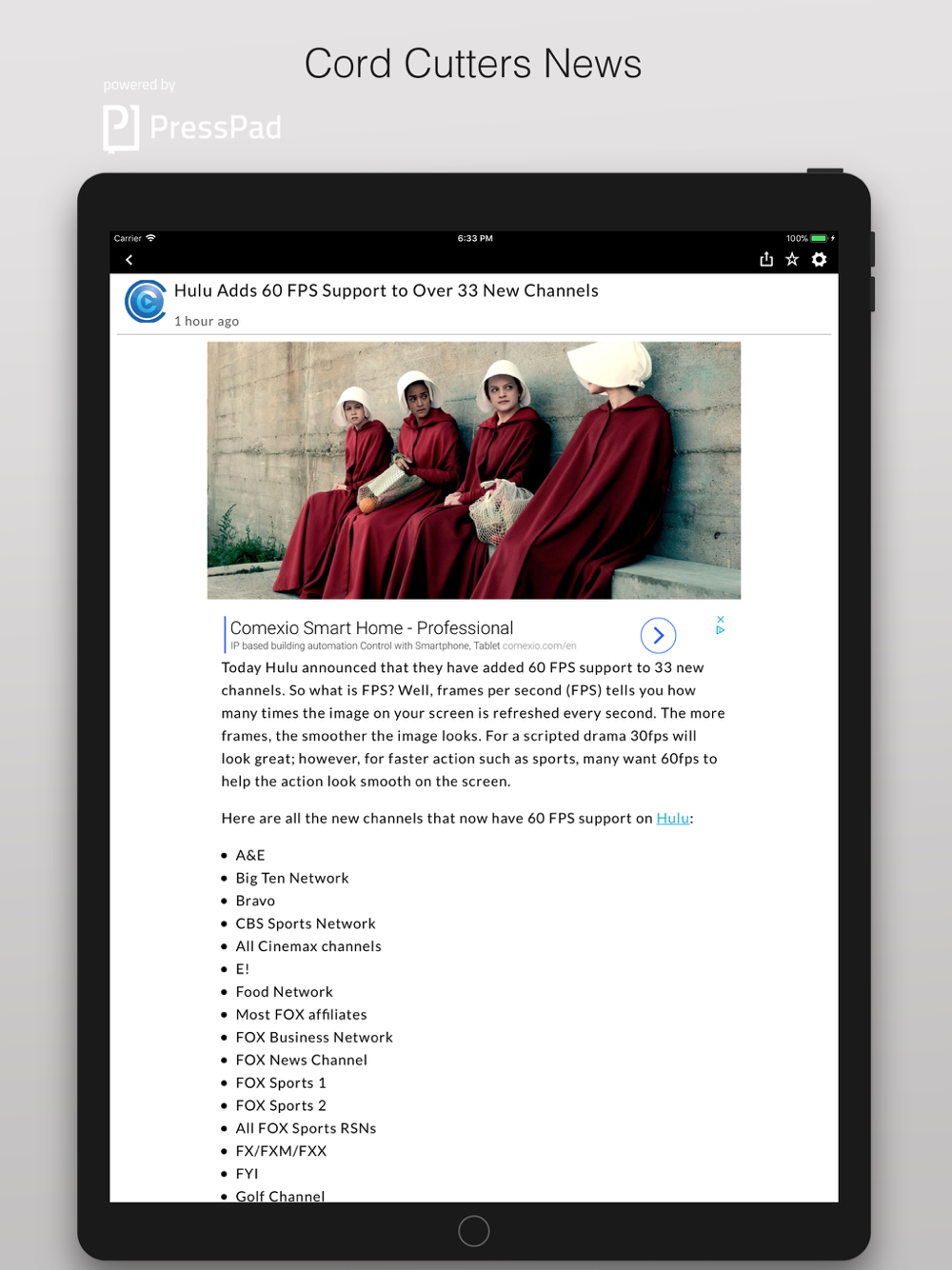Open settings gear icon
Screen dimensions: 952x1270
(819, 259)
